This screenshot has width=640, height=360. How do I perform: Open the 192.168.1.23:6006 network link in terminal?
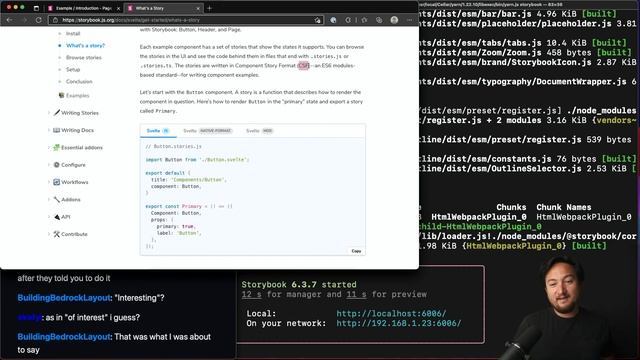click(x=399, y=323)
